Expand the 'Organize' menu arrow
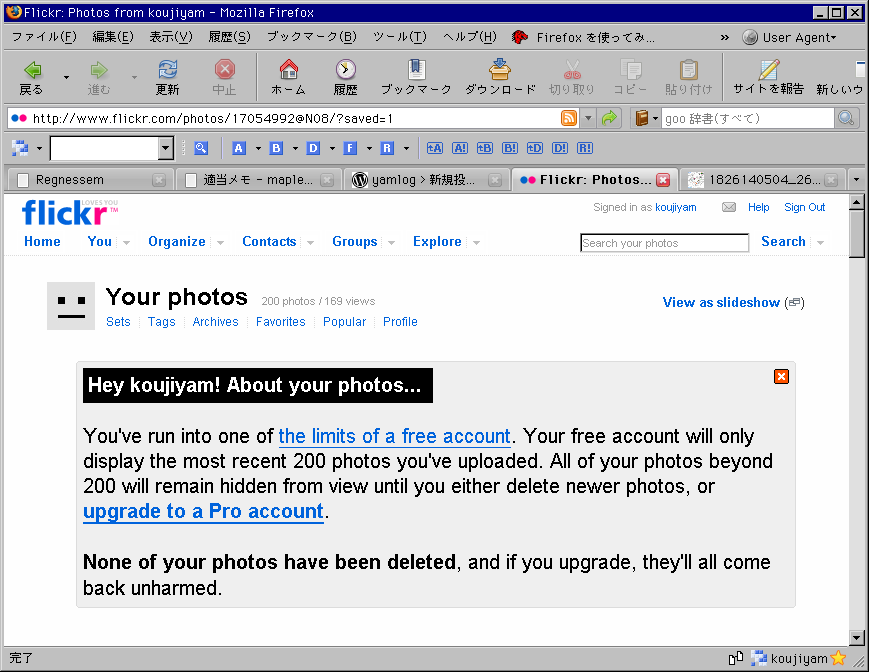Image resolution: width=869 pixels, height=672 pixels. point(221,243)
